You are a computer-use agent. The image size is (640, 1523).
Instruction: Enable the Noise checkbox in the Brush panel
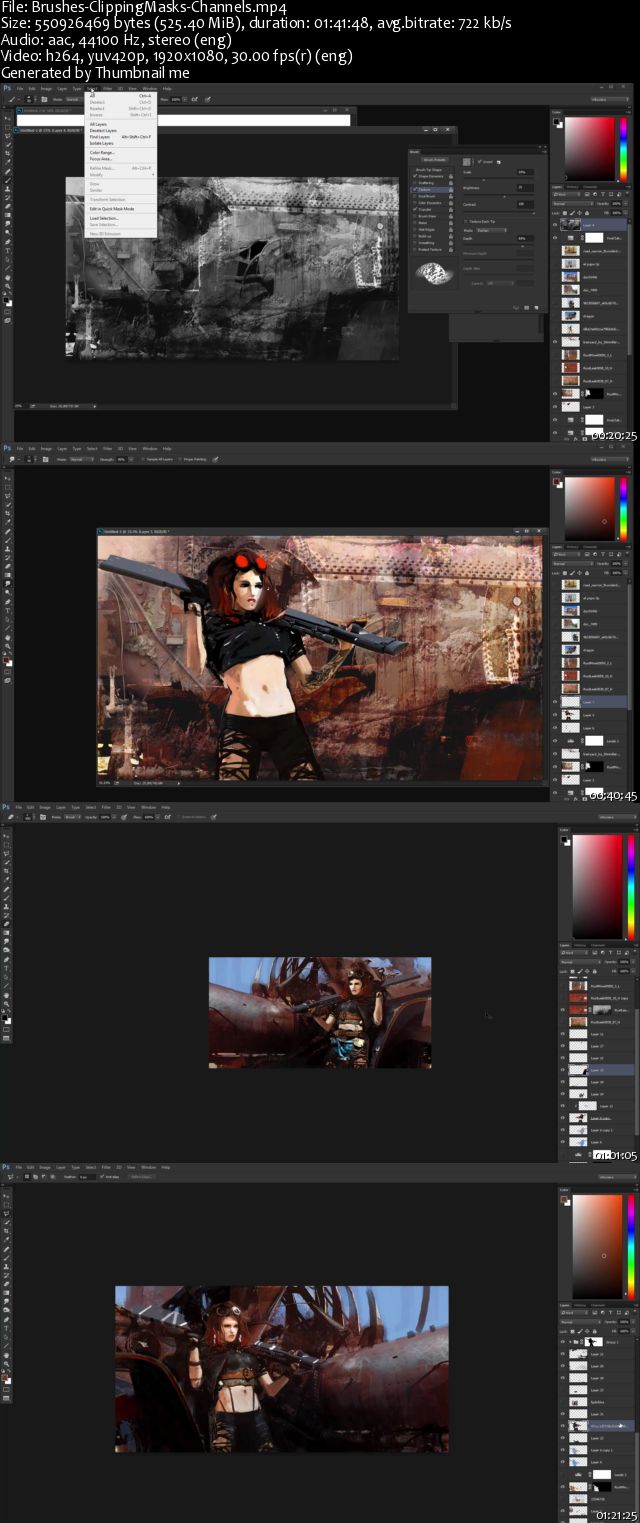pyautogui.click(x=415, y=223)
